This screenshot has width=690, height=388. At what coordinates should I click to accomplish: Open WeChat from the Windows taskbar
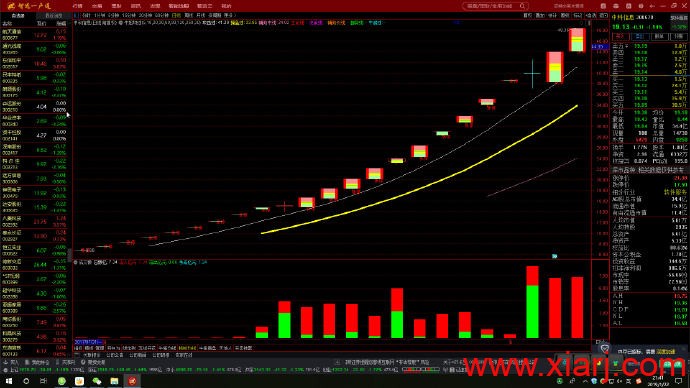tap(97, 381)
